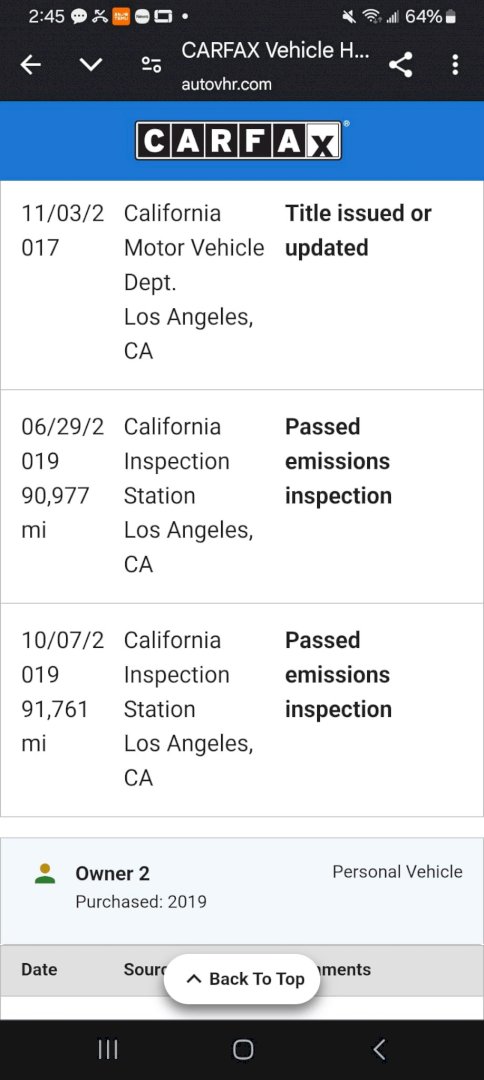Tap the share icon

[401, 65]
